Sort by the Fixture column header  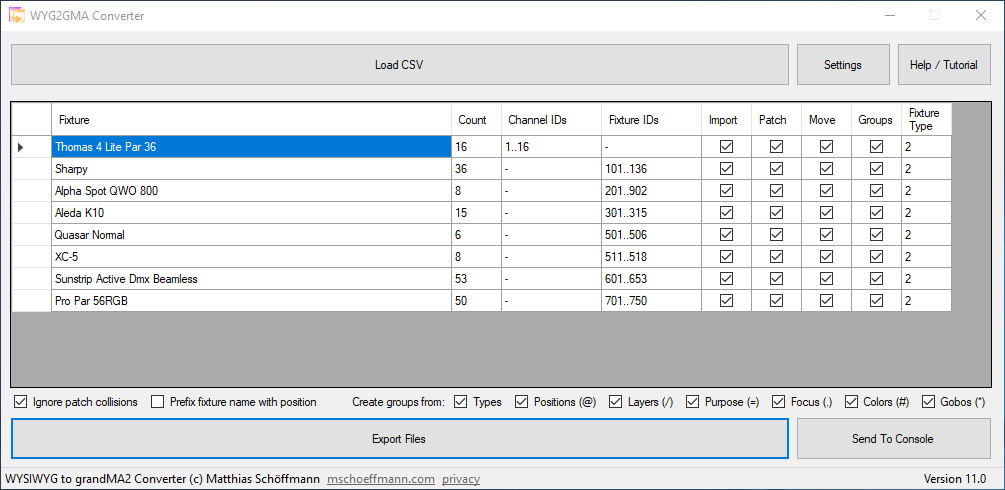click(x=250, y=120)
